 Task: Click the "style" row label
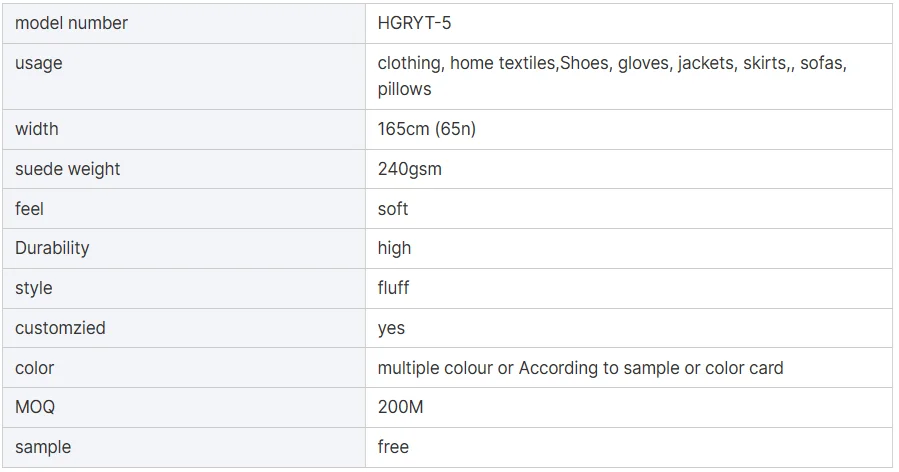[33, 288]
